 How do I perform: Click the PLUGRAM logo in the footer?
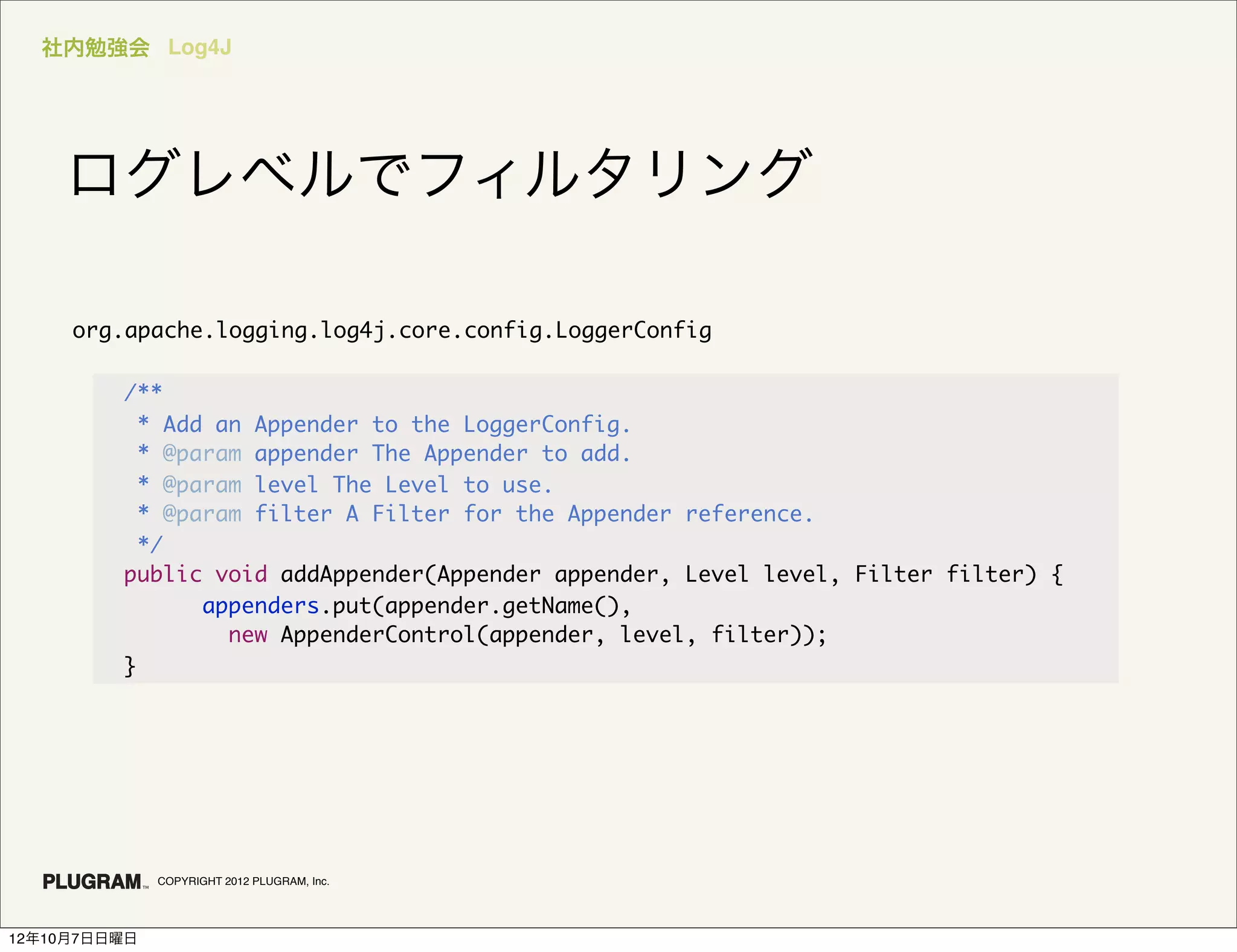(x=95, y=882)
